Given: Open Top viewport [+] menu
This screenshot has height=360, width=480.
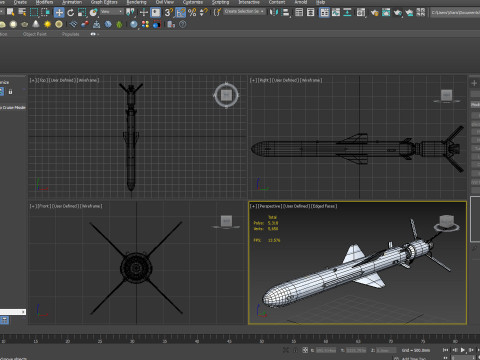Looking at the screenshot, I should click(x=33, y=80).
